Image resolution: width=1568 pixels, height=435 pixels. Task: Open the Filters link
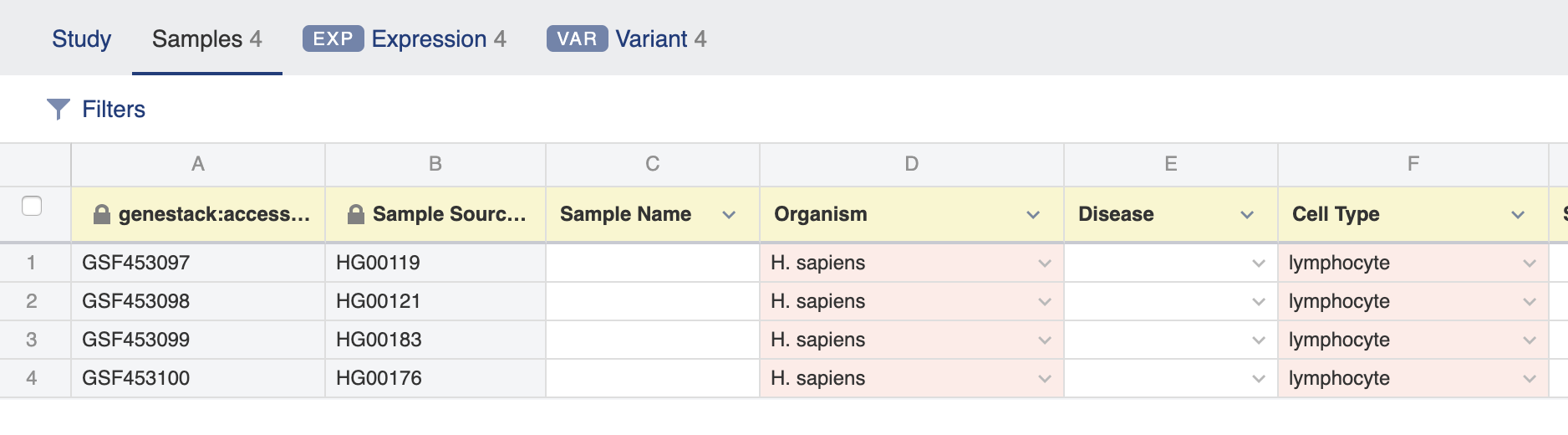click(114, 110)
